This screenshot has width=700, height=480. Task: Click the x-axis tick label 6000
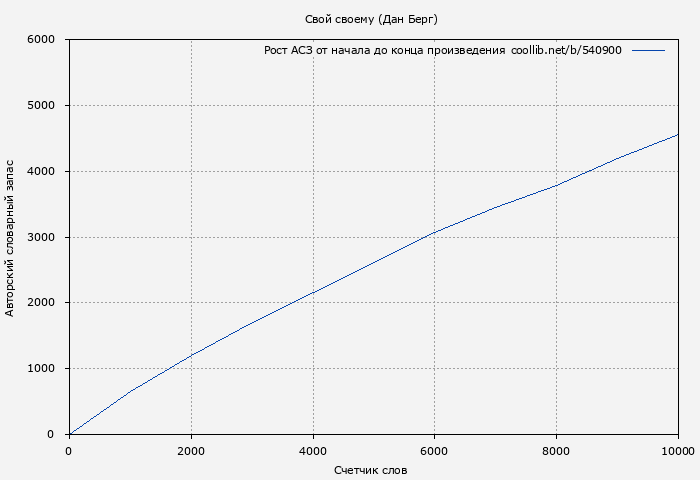point(434,451)
